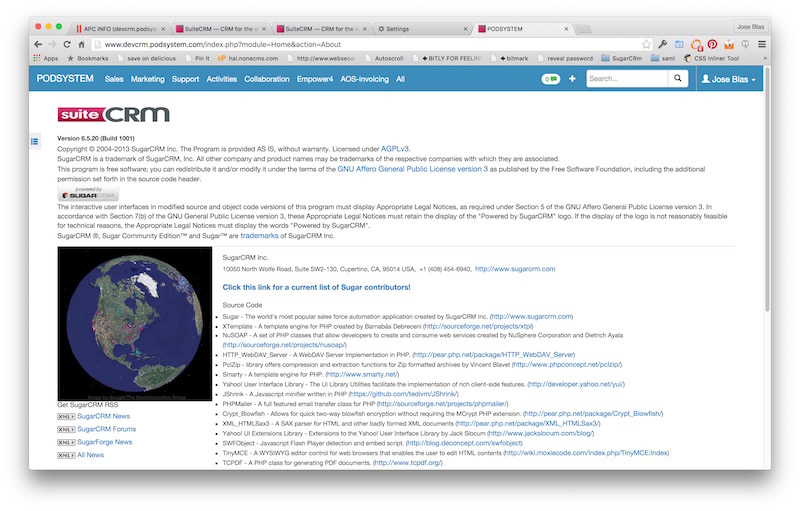
Task: Go back with the browser back arrow
Action: pos(38,44)
